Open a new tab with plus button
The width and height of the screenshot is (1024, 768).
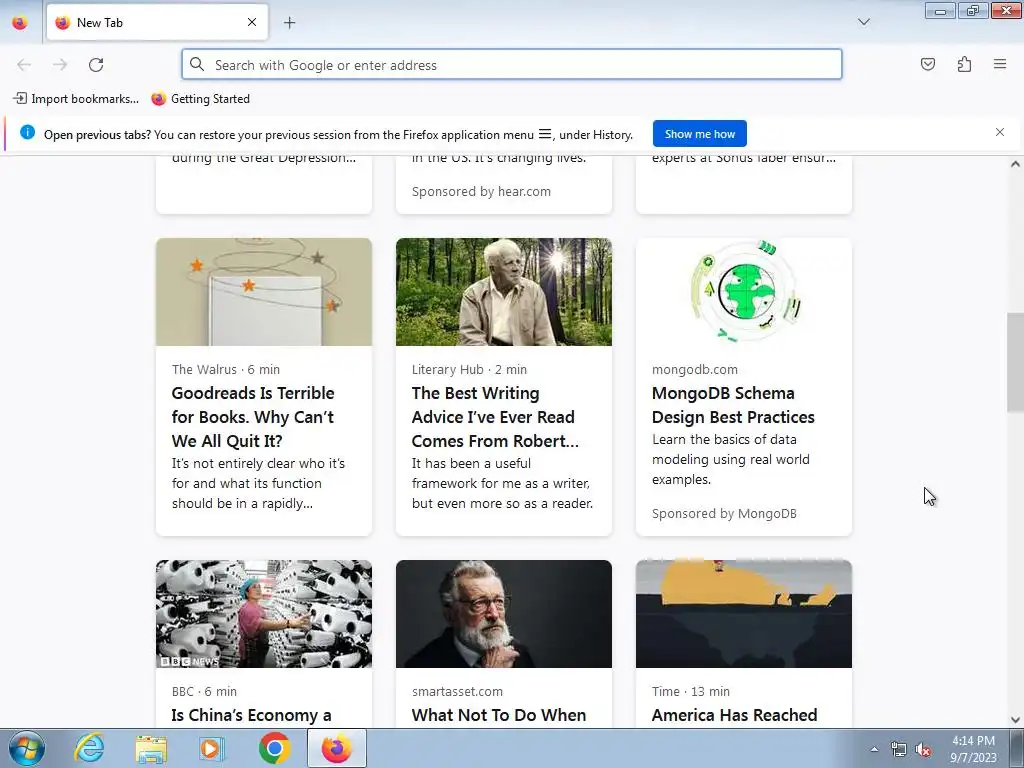pos(289,23)
